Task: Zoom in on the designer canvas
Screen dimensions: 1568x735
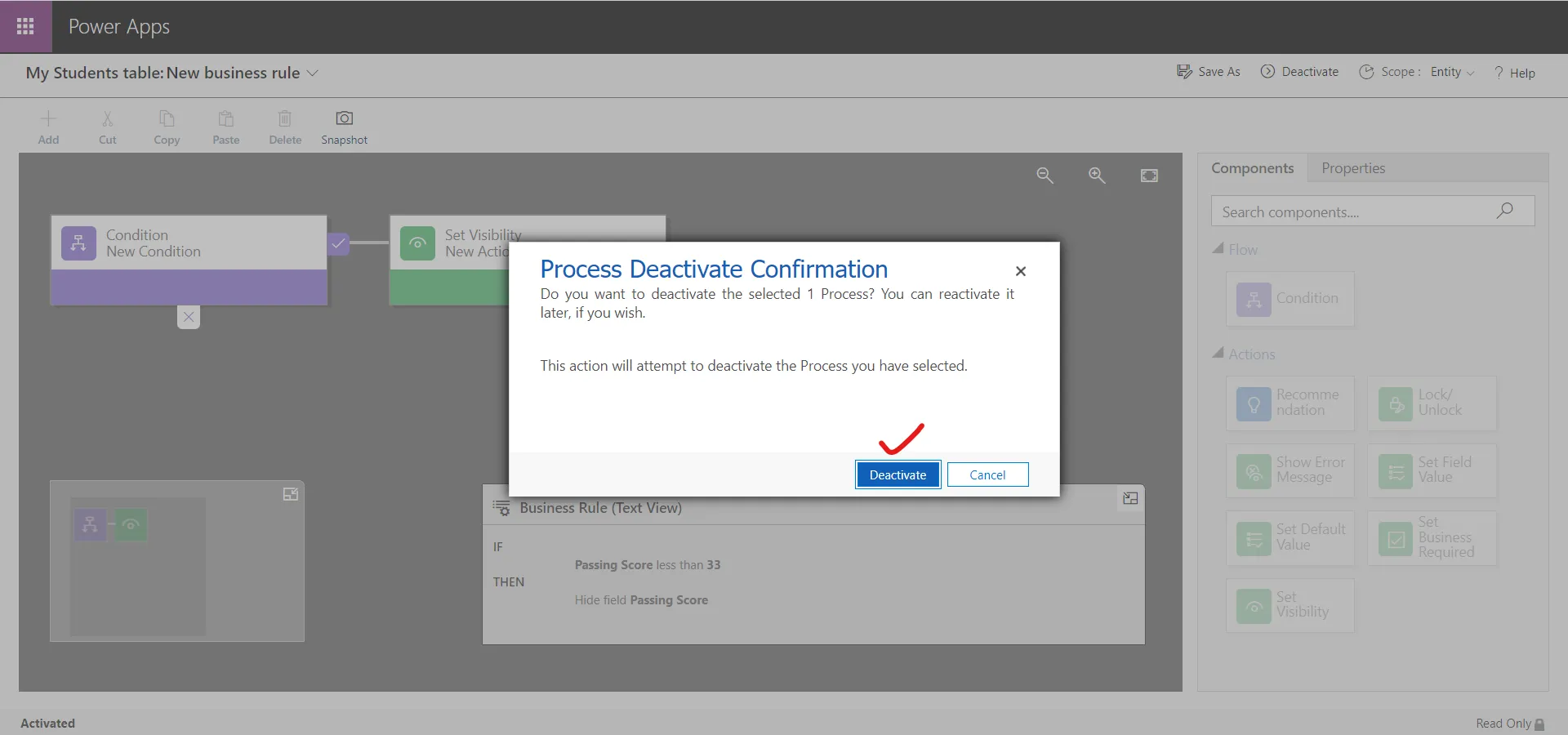Action: click(x=1097, y=176)
